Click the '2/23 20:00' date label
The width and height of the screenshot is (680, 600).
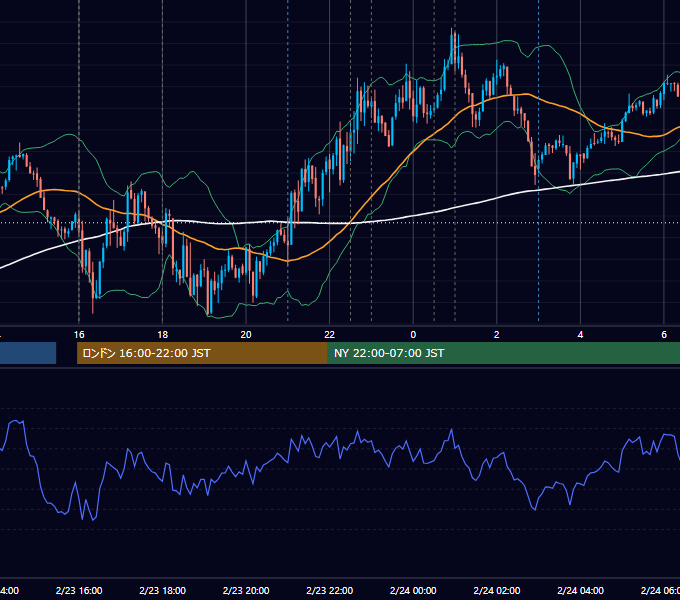[246, 590]
